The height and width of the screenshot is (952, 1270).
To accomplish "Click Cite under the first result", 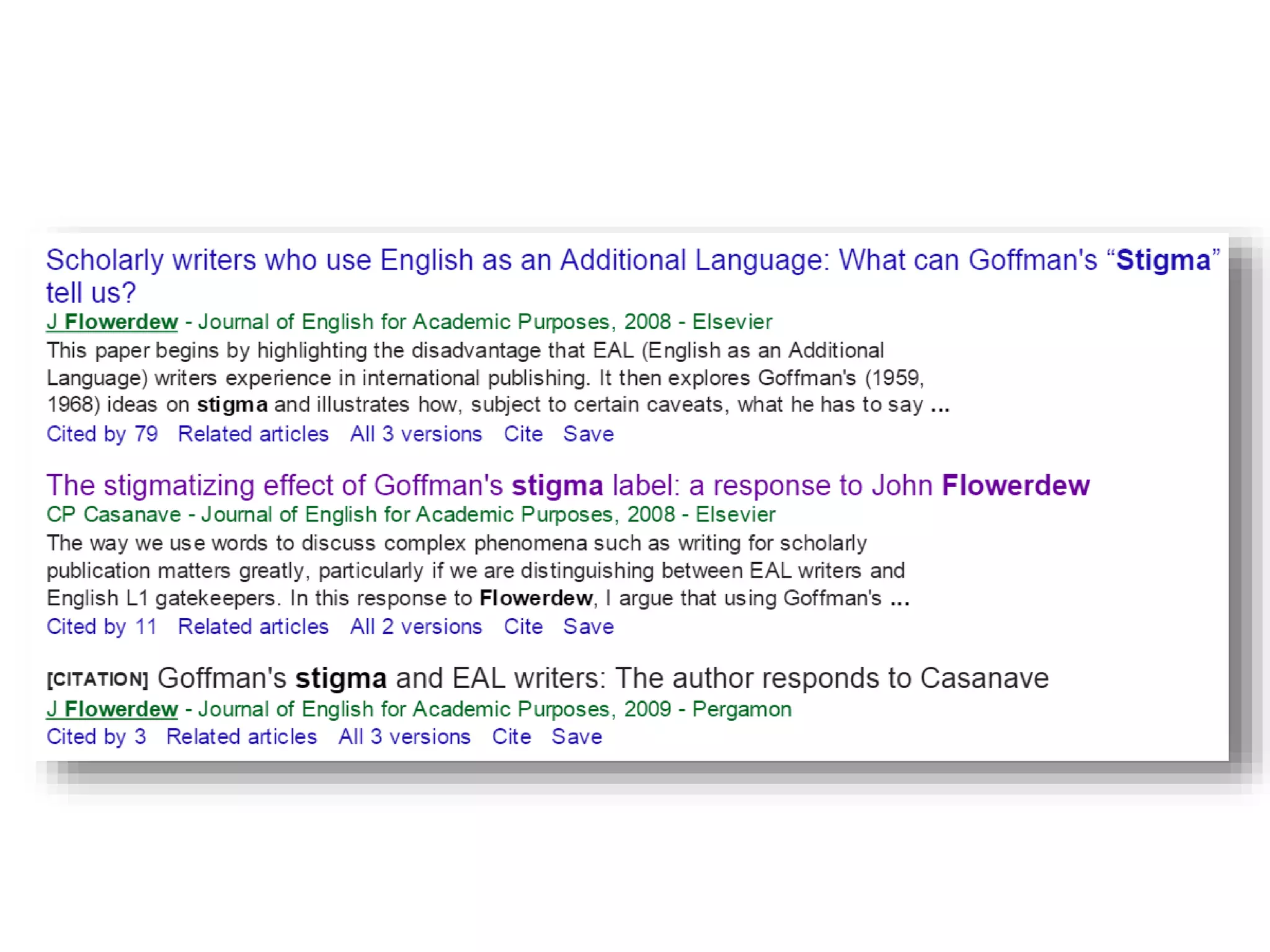I will pyautogui.click(x=523, y=434).
